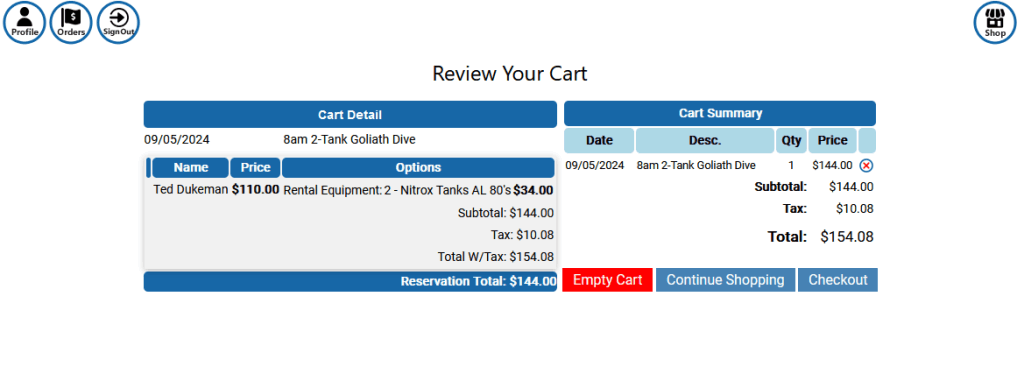This screenshot has height=381, width=1017.
Task: Click Continue Shopping button
Action: 725,280
